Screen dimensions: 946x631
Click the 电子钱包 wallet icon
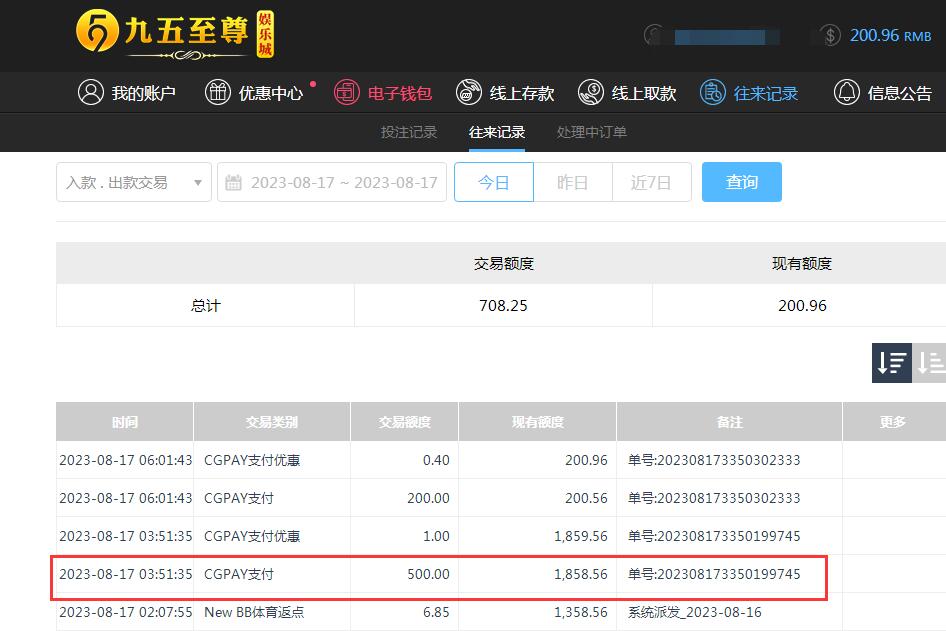coord(346,93)
